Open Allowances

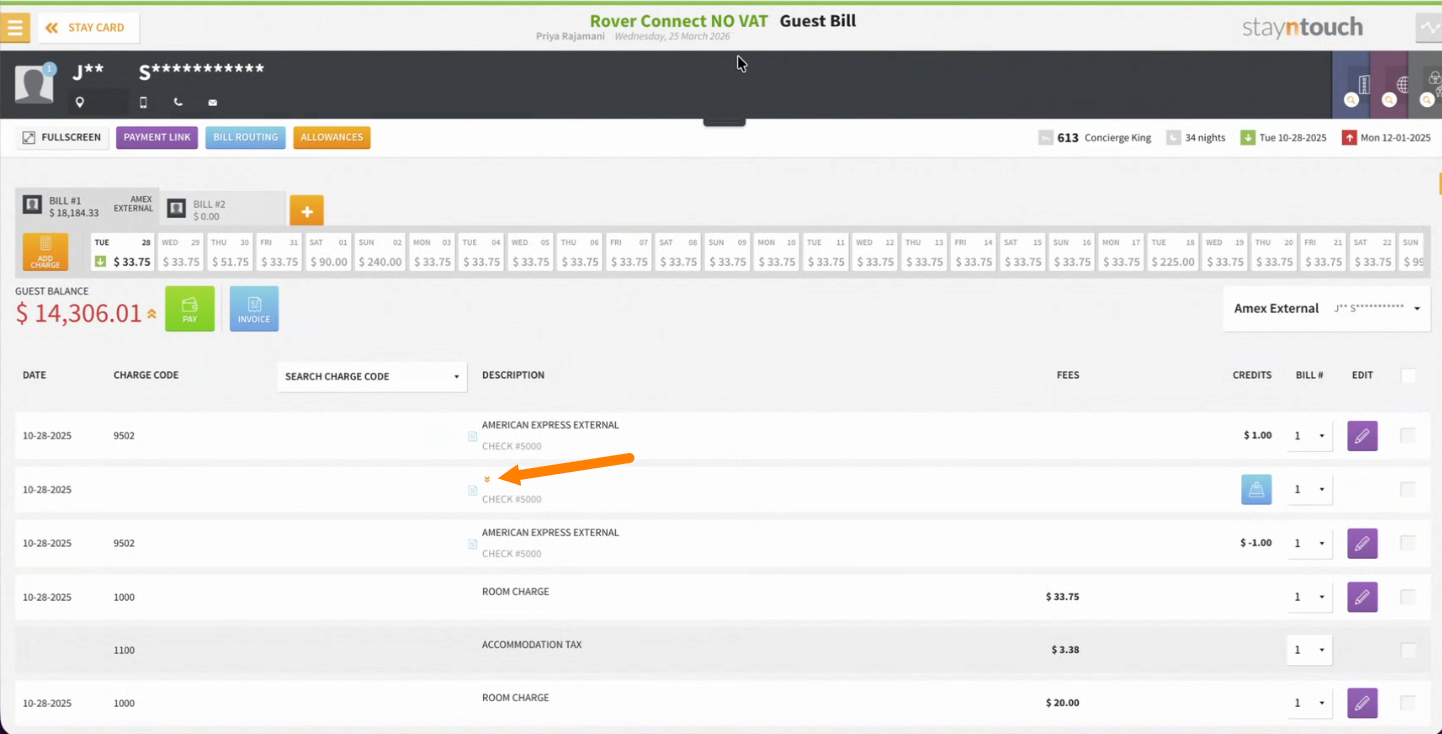332,138
